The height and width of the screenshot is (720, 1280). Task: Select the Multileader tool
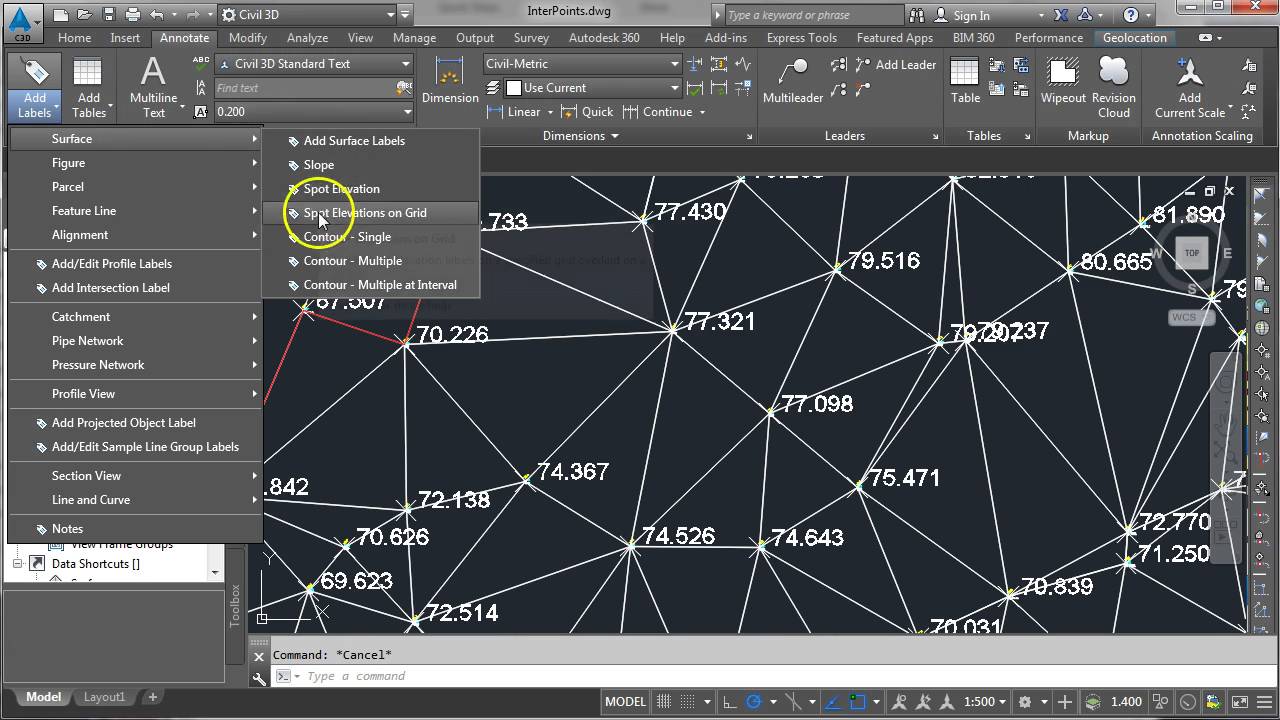click(x=793, y=80)
